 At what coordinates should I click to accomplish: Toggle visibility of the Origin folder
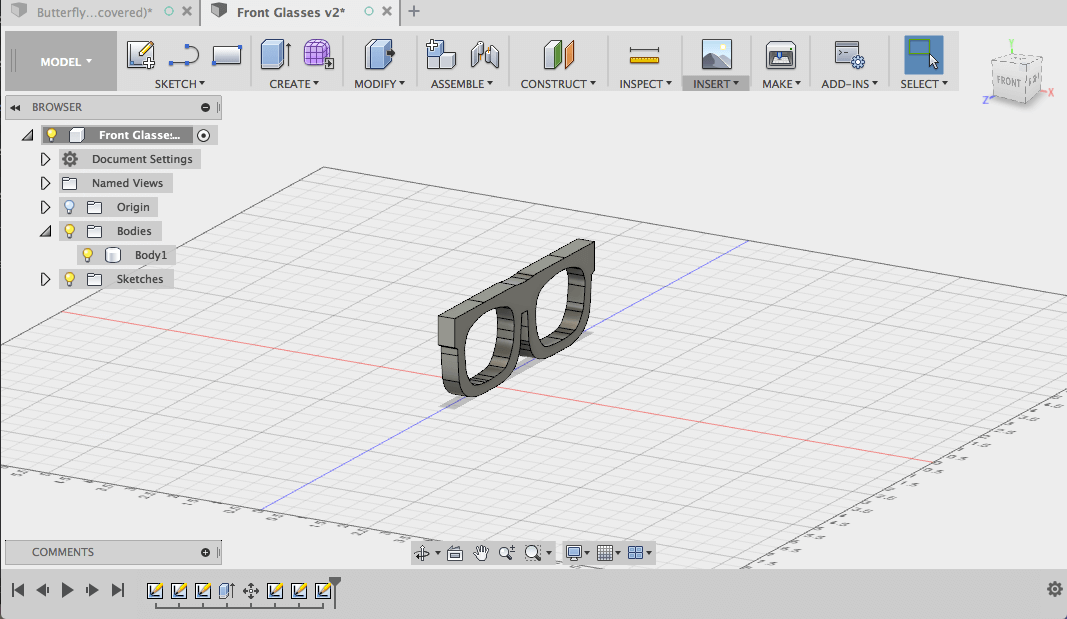coord(69,207)
